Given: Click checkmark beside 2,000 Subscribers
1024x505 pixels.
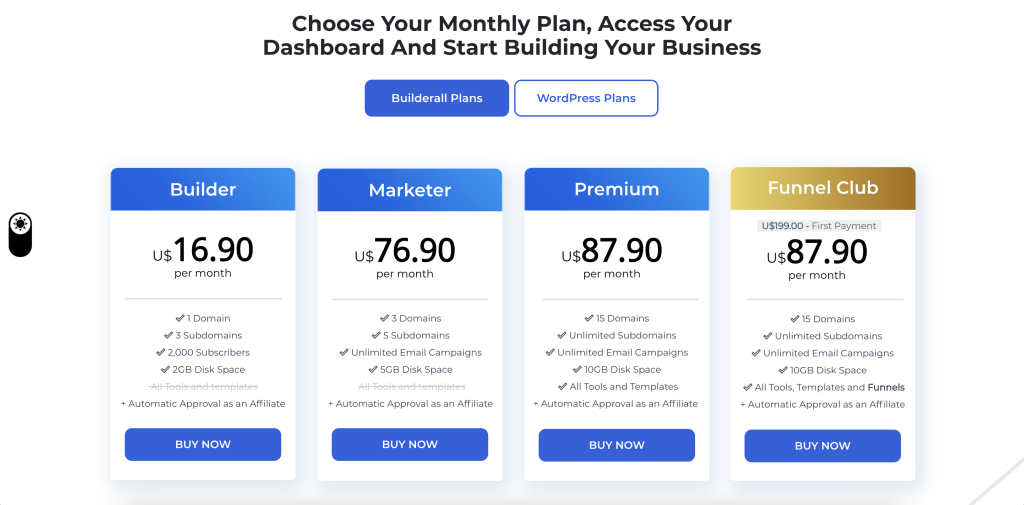Looking at the screenshot, I should pyautogui.click(x=161, y=352).
